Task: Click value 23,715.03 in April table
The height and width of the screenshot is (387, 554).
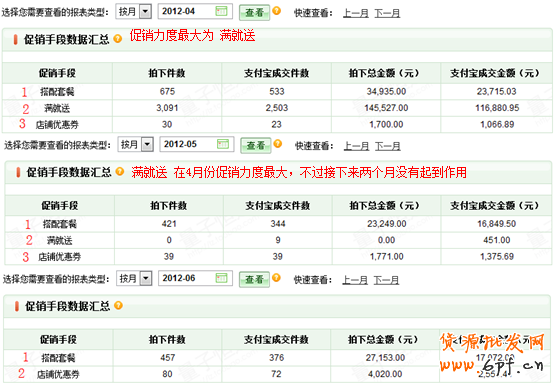Action: click(x=496, y=92)
